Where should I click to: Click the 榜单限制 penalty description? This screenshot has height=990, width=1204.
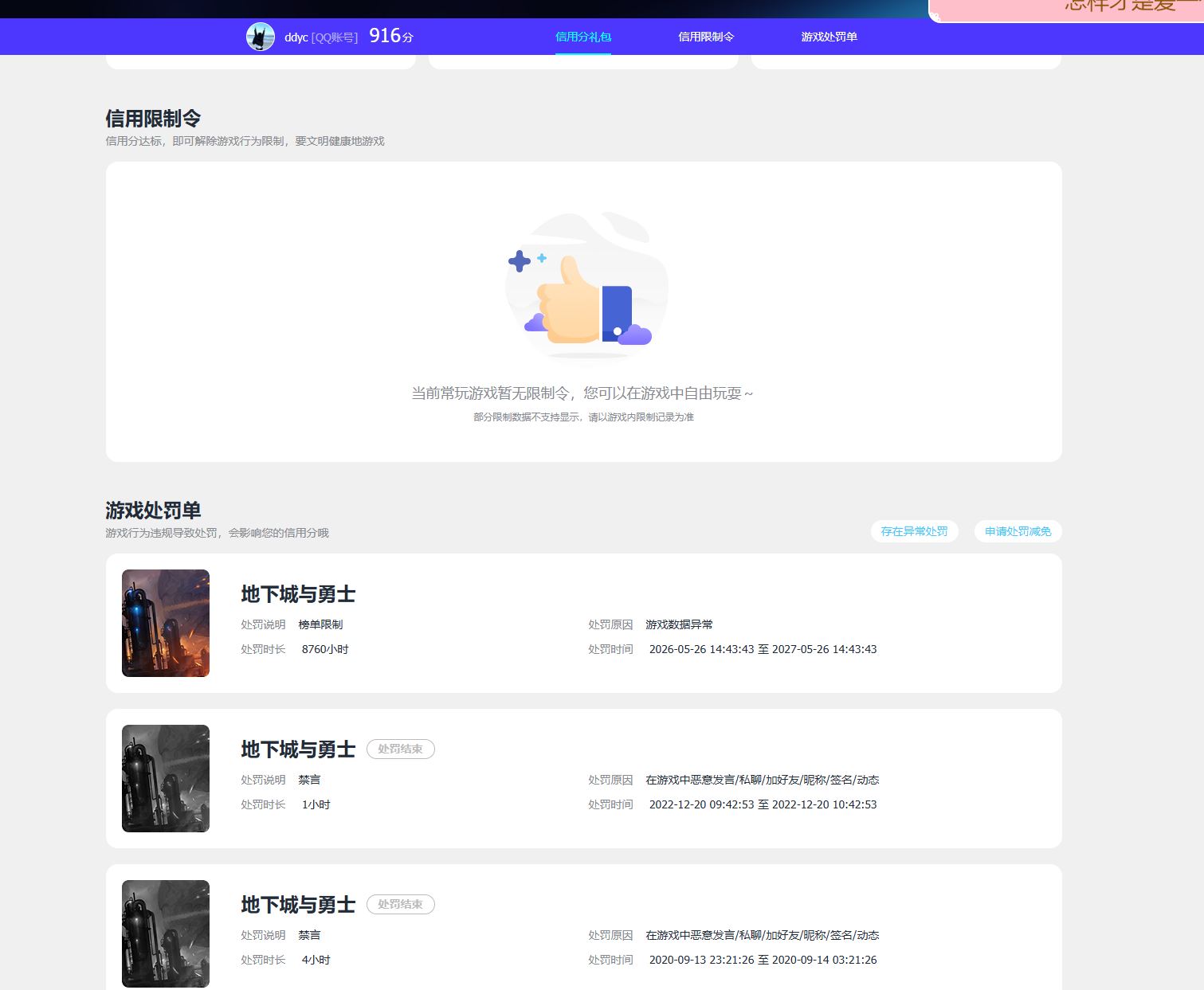[320, 624]
